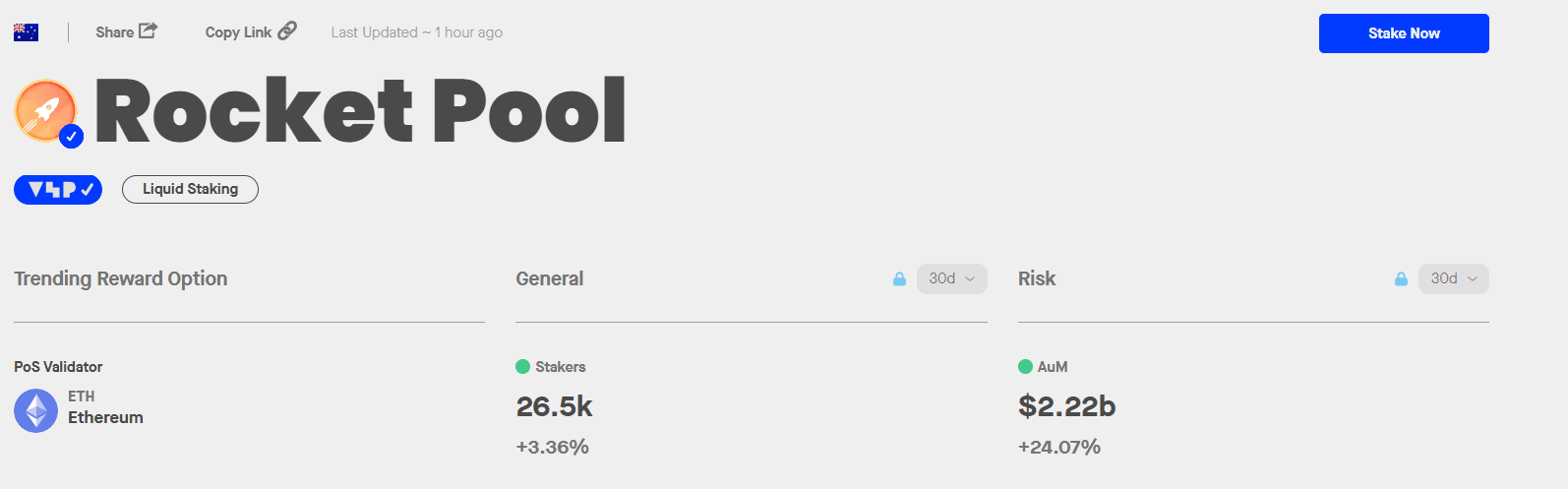Click the $2.22b AuM value
Screen dimensions: 1568x489
pyautogui.click(x=1066, y=406)
